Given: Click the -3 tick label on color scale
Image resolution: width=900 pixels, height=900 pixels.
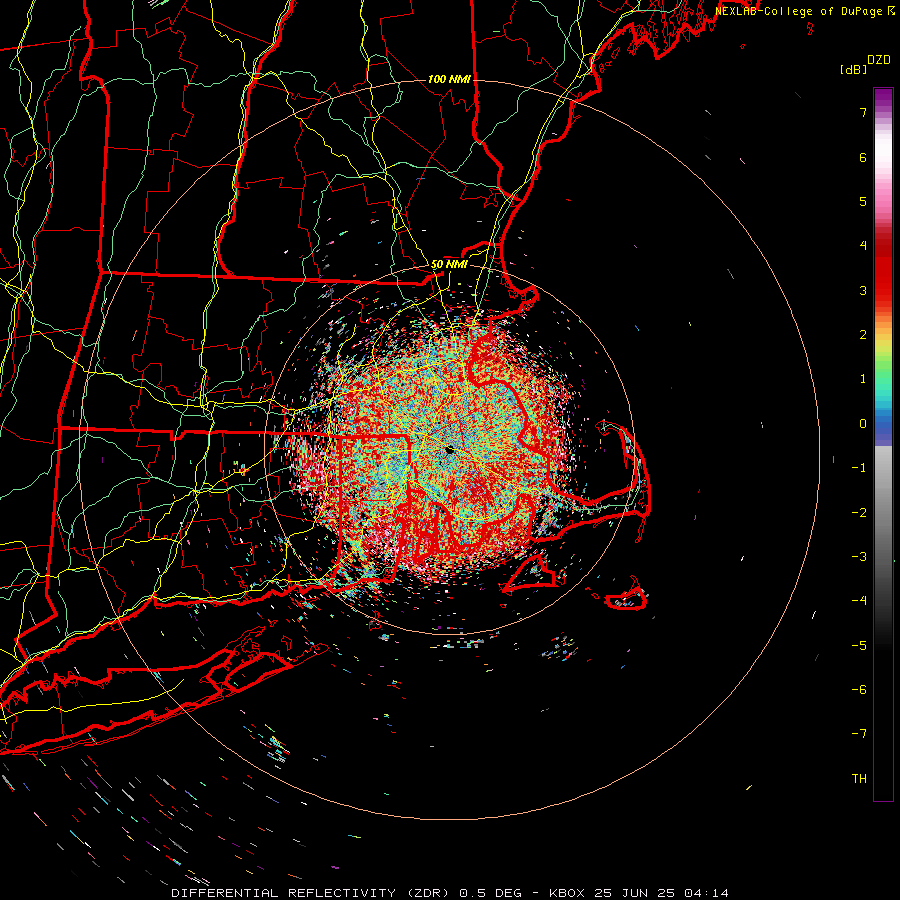Looking at the screenshot, I should point(859,557).
